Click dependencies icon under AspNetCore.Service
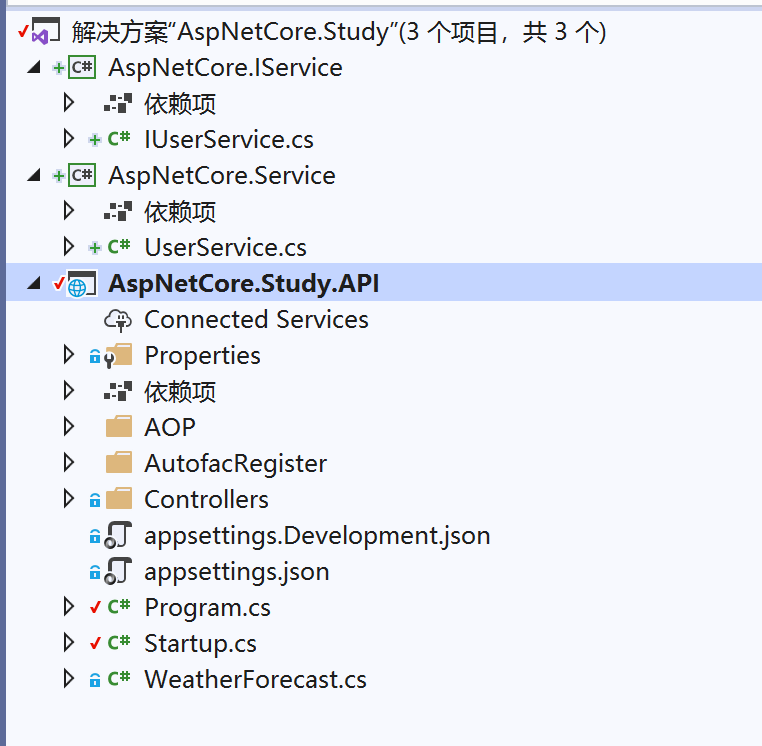The image size is (762, 746). coord(118,211)
